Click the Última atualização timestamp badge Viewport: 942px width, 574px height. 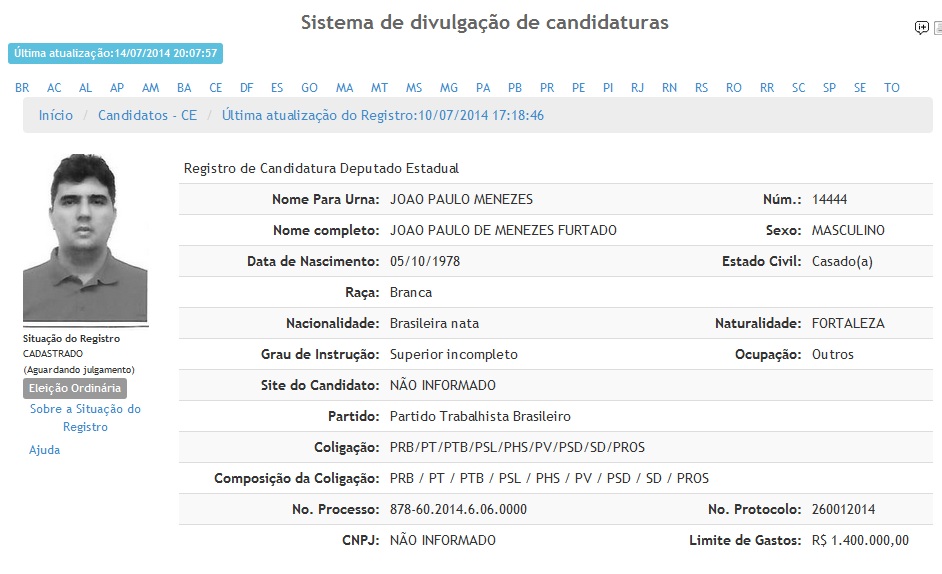115,53
